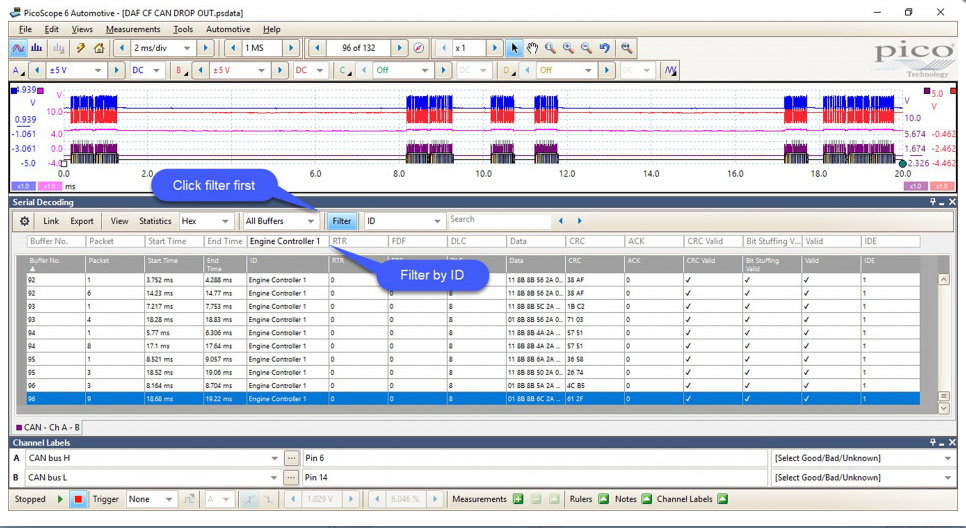Increase the timebase with right arrow
The height and width of the screenshot is (528, 966).
pyautogui.click(x=205, y=48)
